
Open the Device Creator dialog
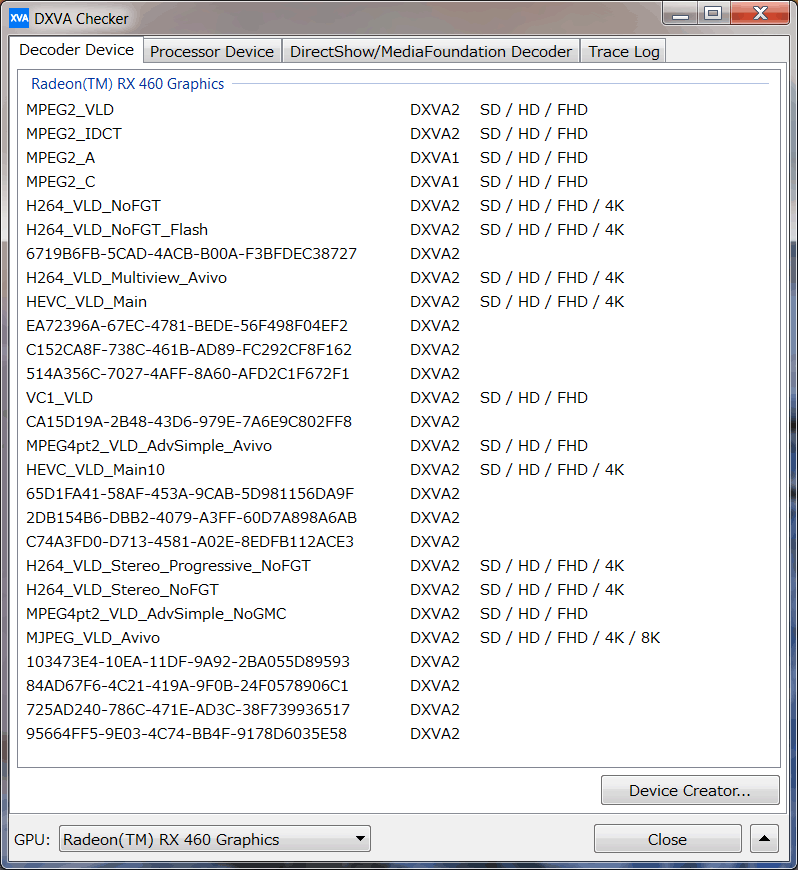click(690, 790)
